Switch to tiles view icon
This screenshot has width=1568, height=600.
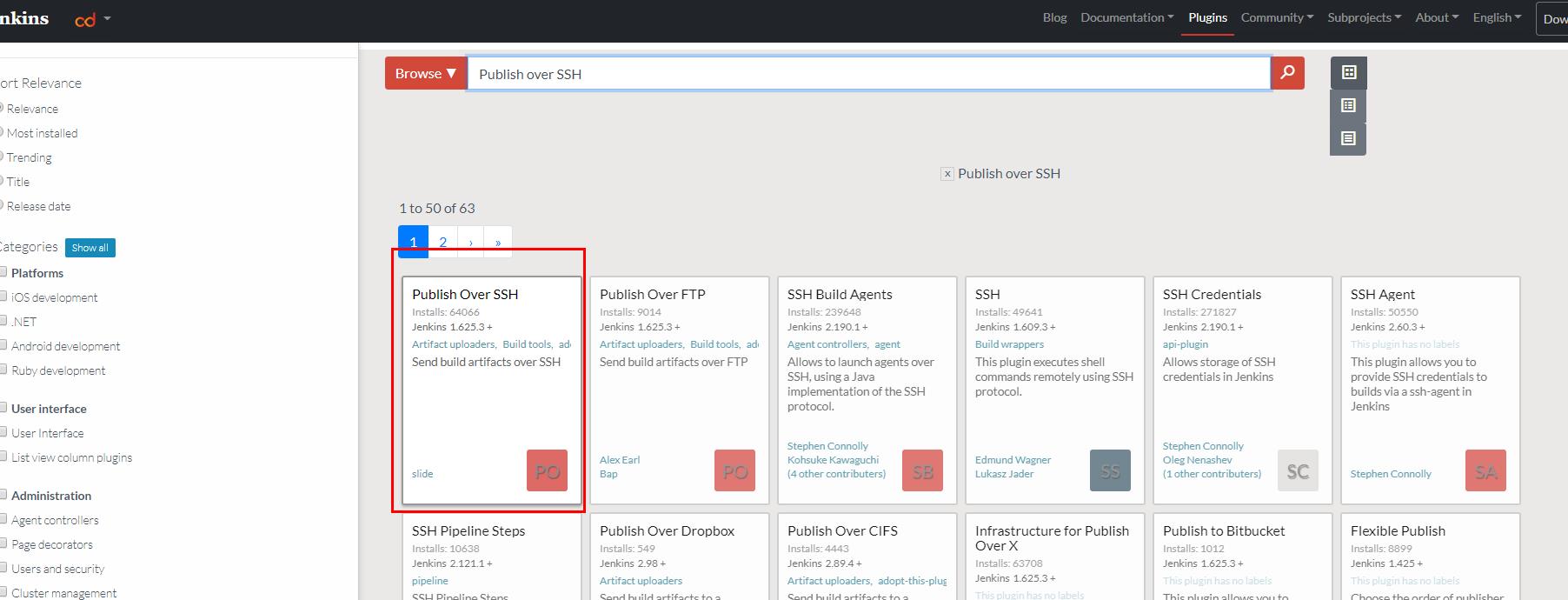click(x=1348, y=72)
